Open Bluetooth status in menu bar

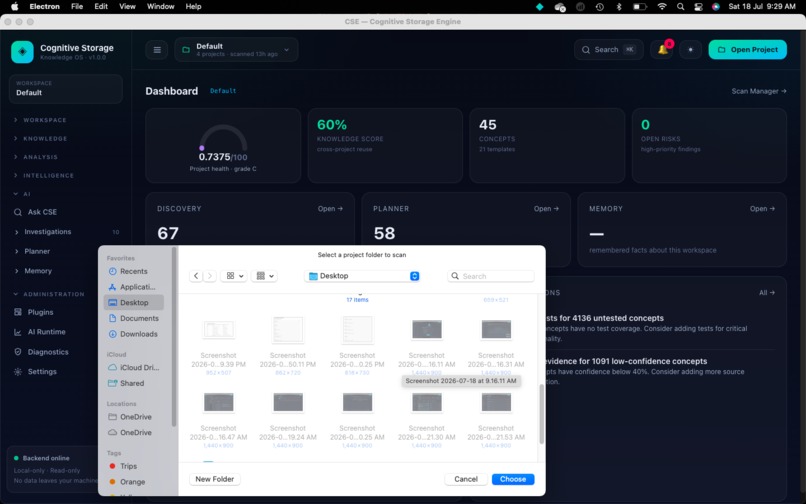pyautogui.click(x=619, y=7)
